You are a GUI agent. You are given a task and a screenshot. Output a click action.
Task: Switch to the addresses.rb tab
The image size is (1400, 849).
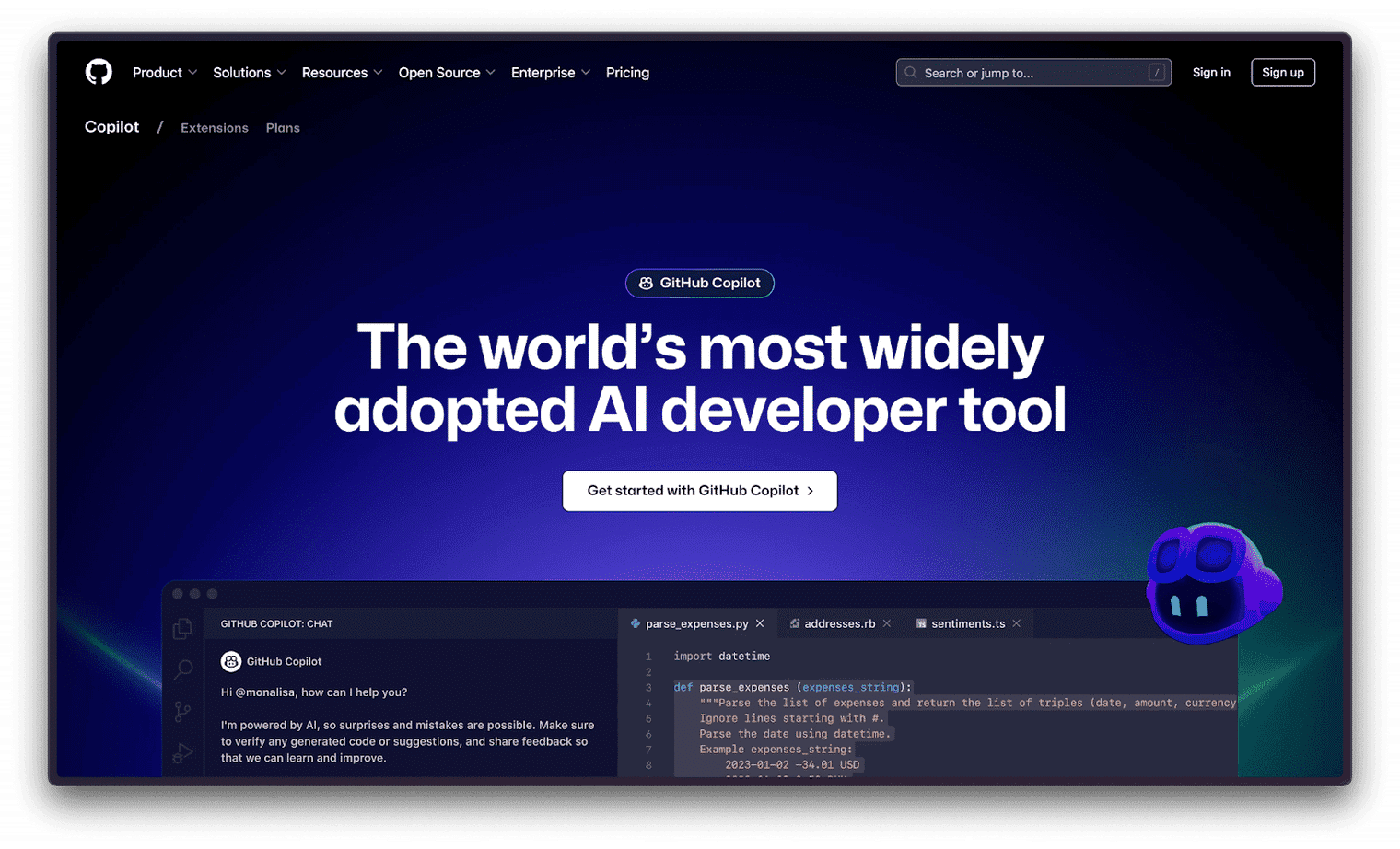pyautogui.click(x=839, y=623)
